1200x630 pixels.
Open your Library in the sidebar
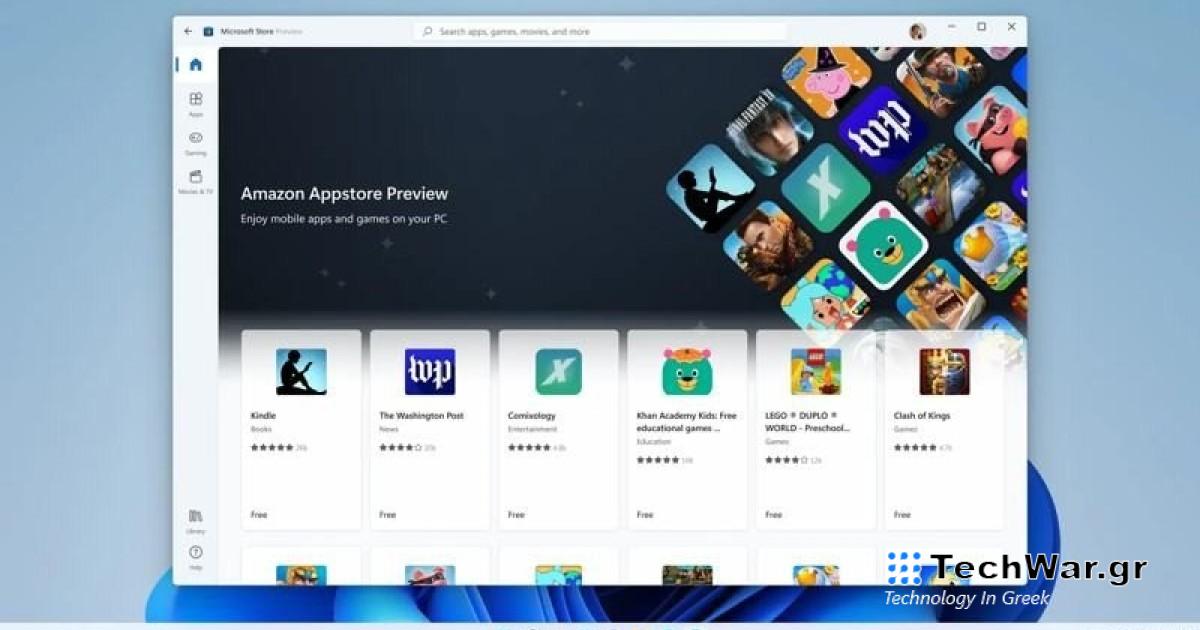click(x=196, y=518)
